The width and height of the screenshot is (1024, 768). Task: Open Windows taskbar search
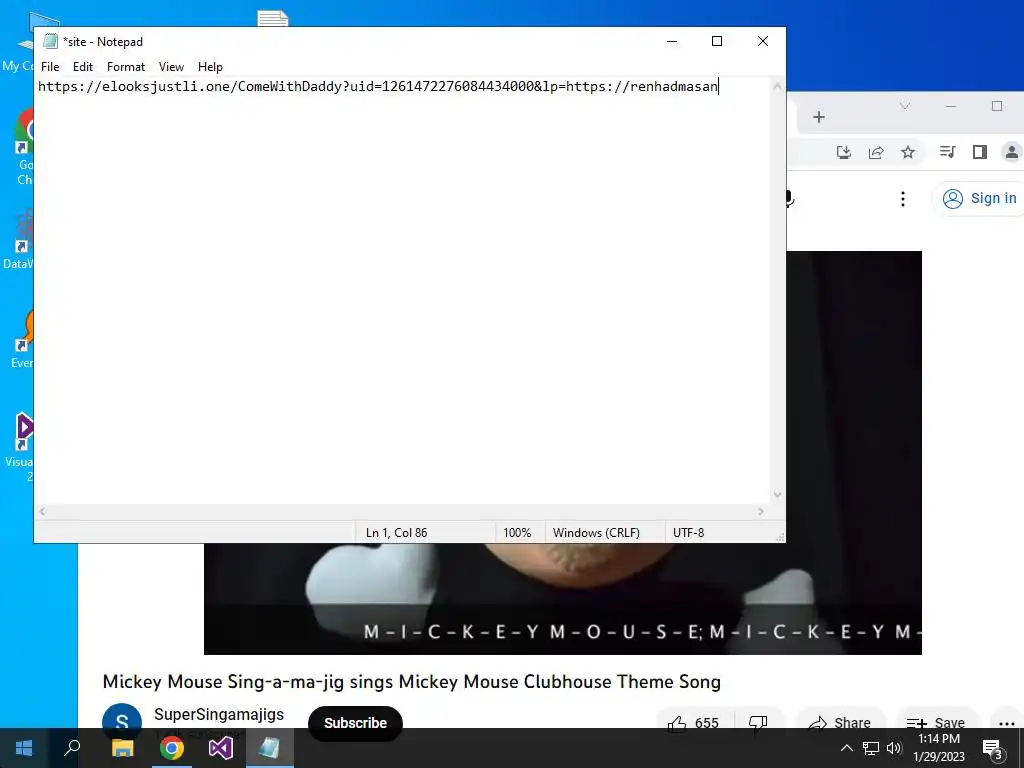72,748
